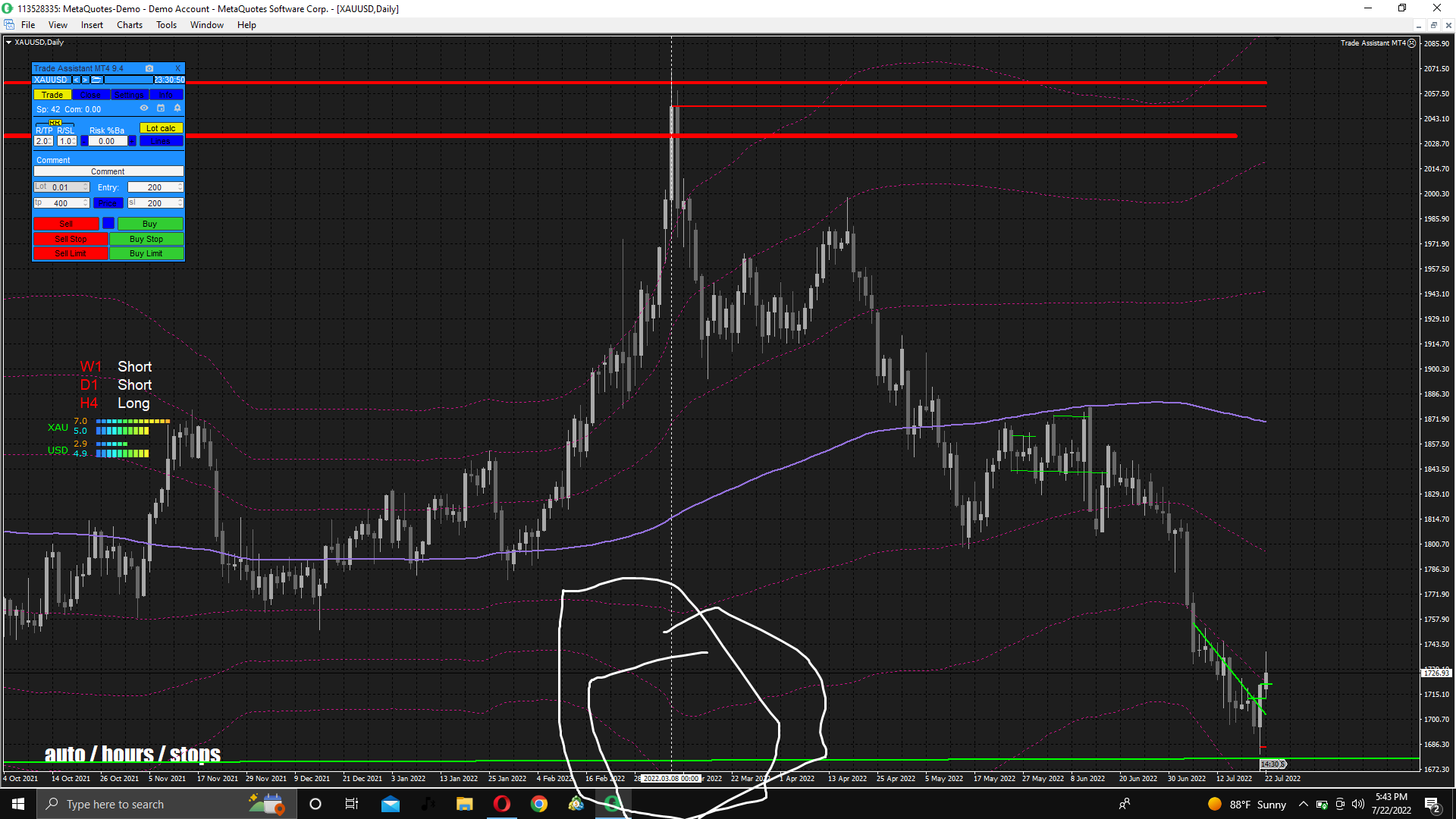Open Opera browser from the taskbar
This screenshot has height=819, width=1456.
[502, 804]
